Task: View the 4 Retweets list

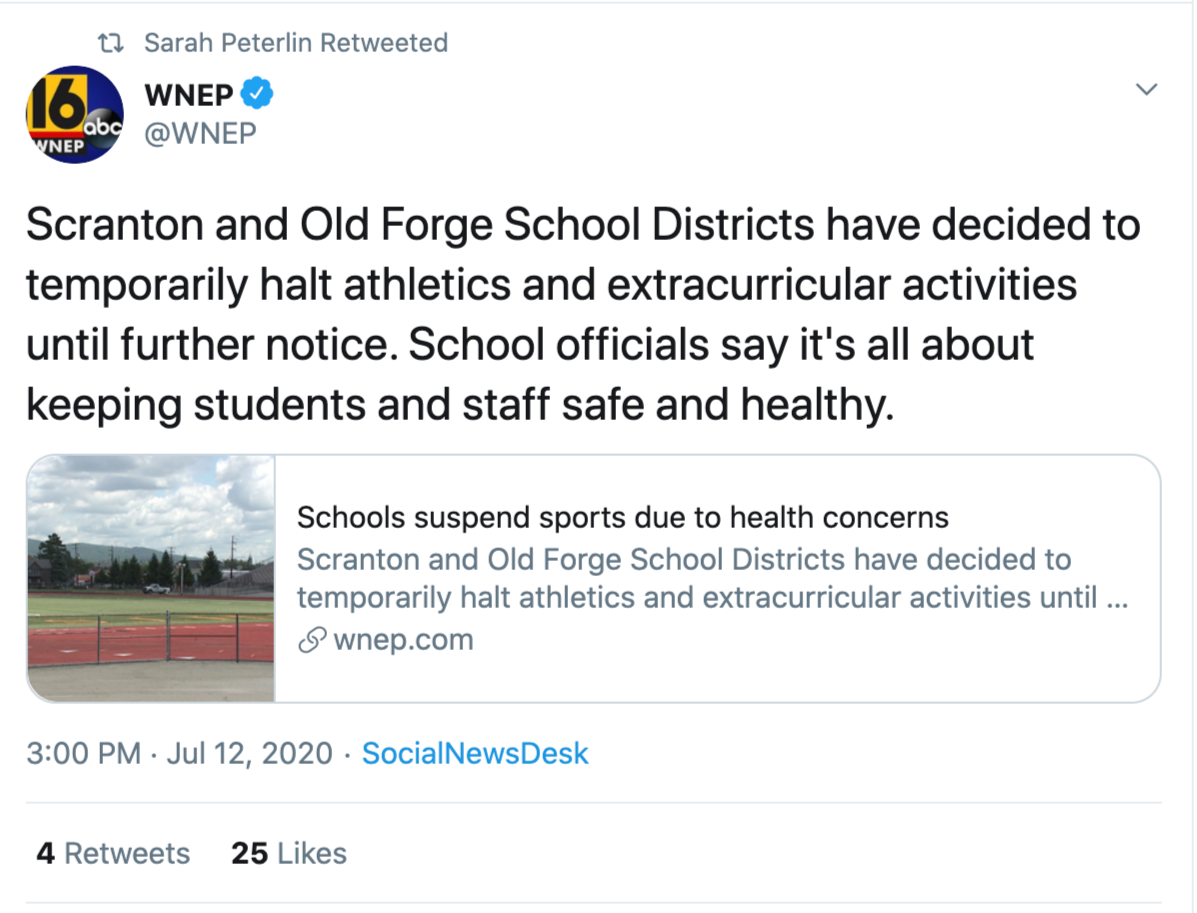Action: pyautogui.click(x=113, y=853)
